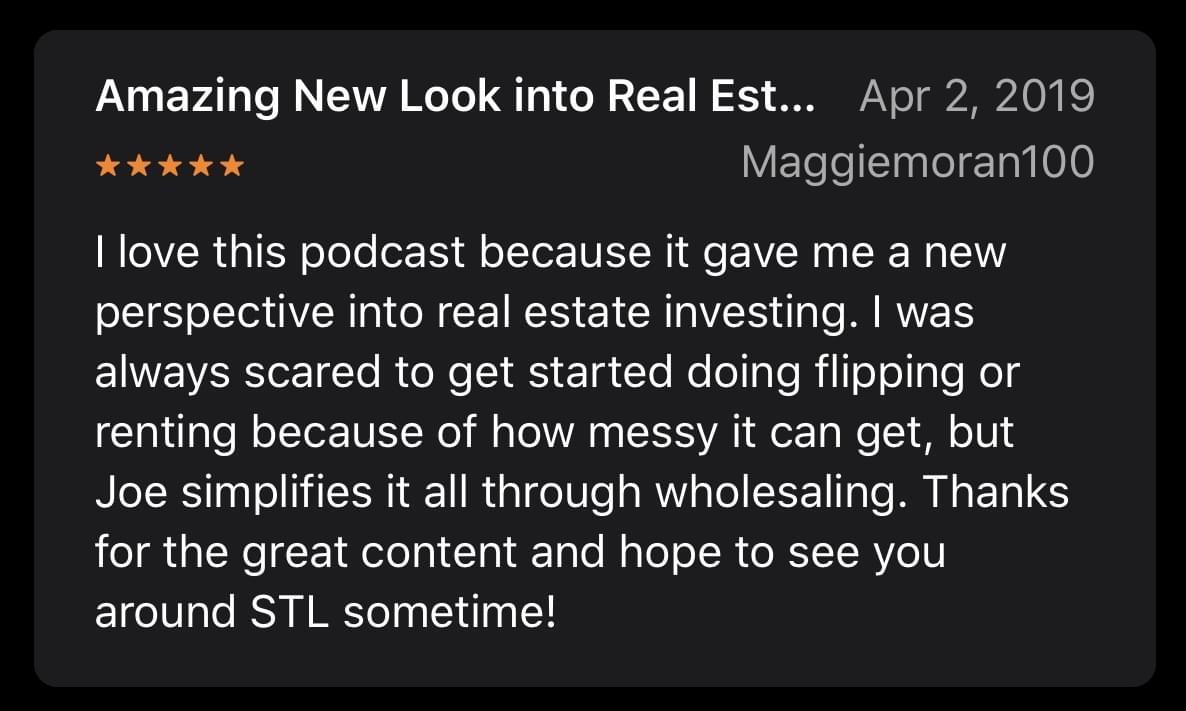This screenshot has height=711, width=1186.
Task: Click the third orange rating star
Action: tap(170, 165)
